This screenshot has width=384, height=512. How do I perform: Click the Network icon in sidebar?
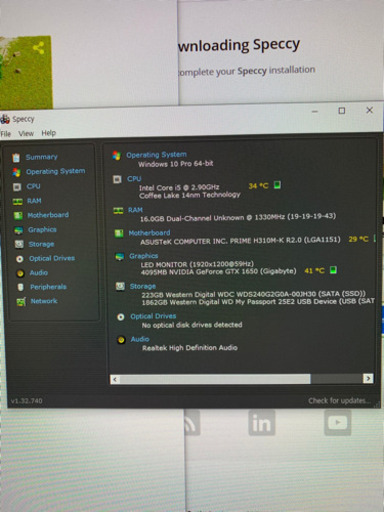pyautogui.click(x=21, y=302)
